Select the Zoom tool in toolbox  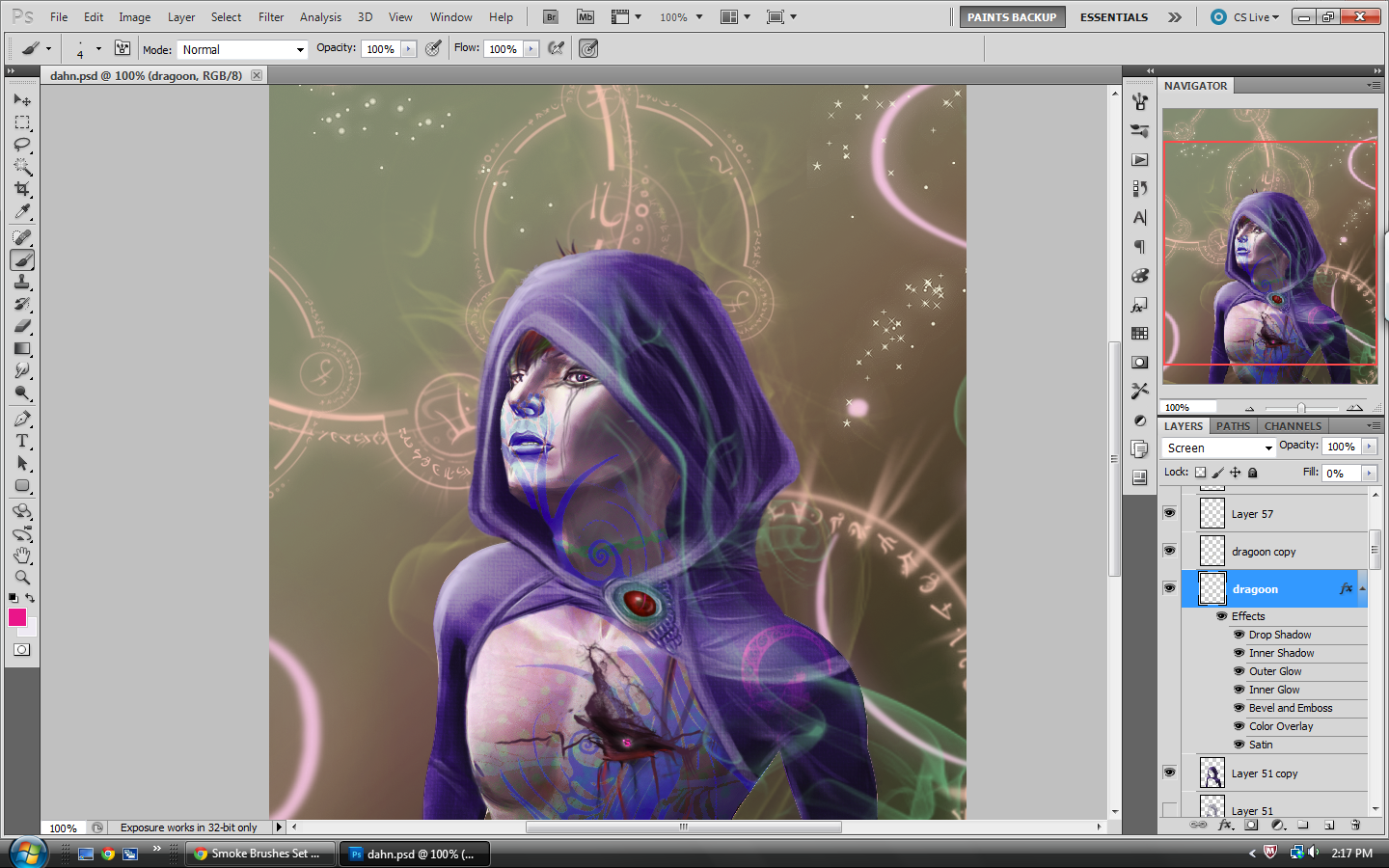click(22, 578)
